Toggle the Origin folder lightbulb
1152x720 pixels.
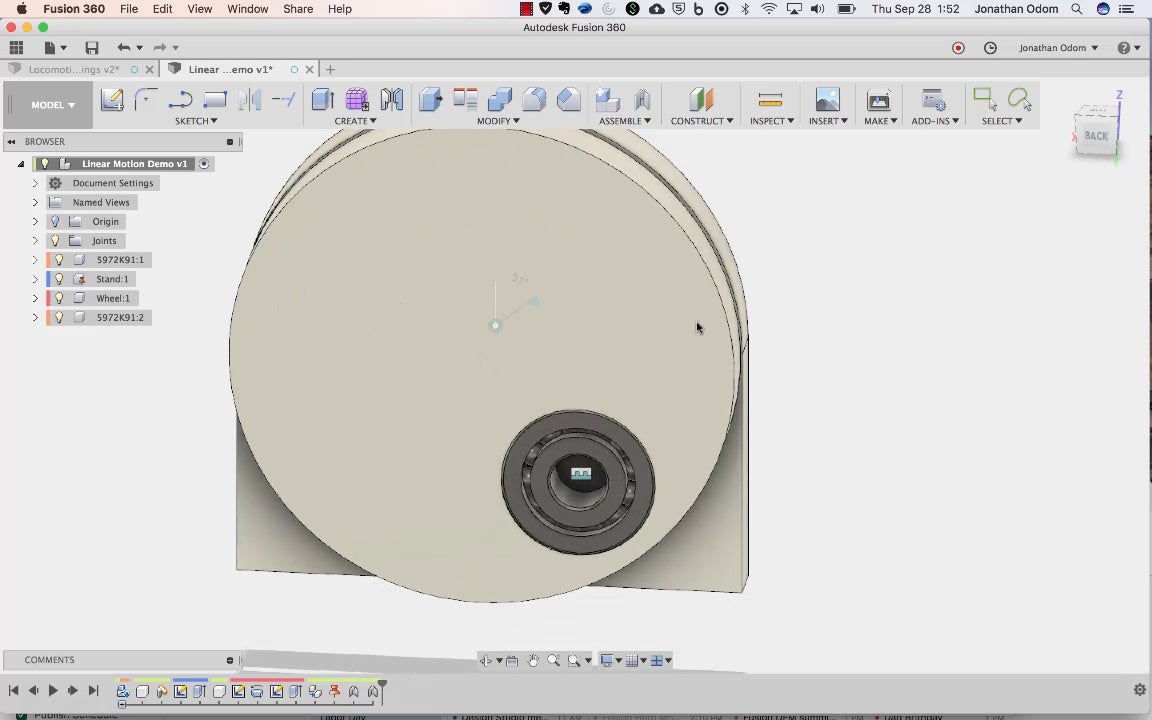[x=56, y=221]
